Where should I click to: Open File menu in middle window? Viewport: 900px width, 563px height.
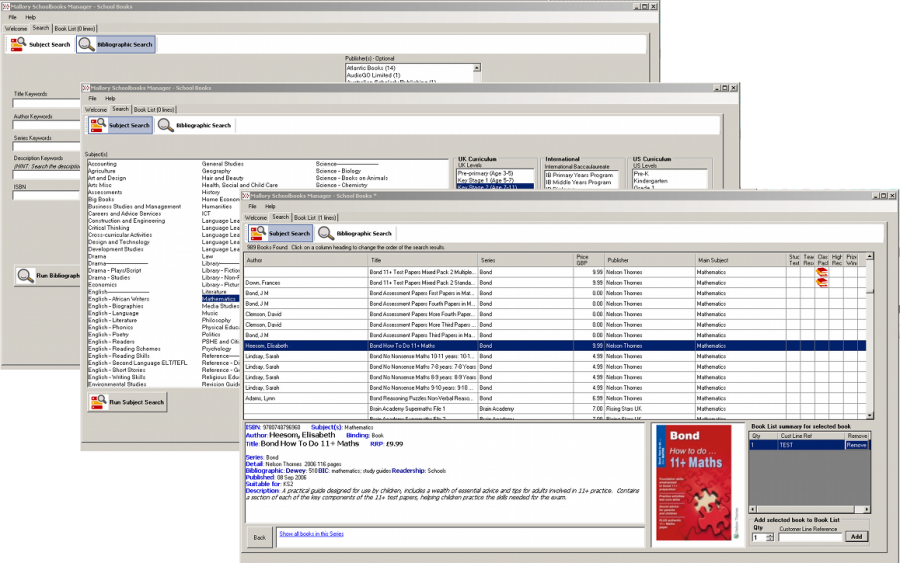92,98
